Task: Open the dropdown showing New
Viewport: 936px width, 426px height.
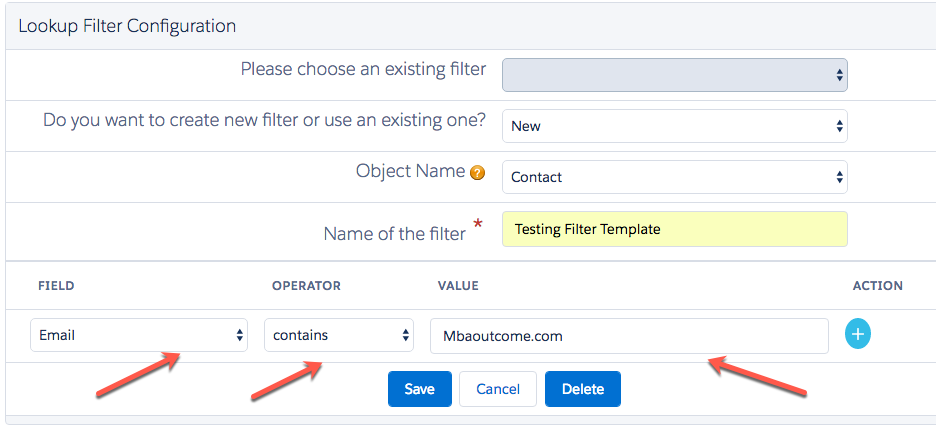Action: pyautogui.click(x=674, y=126)
